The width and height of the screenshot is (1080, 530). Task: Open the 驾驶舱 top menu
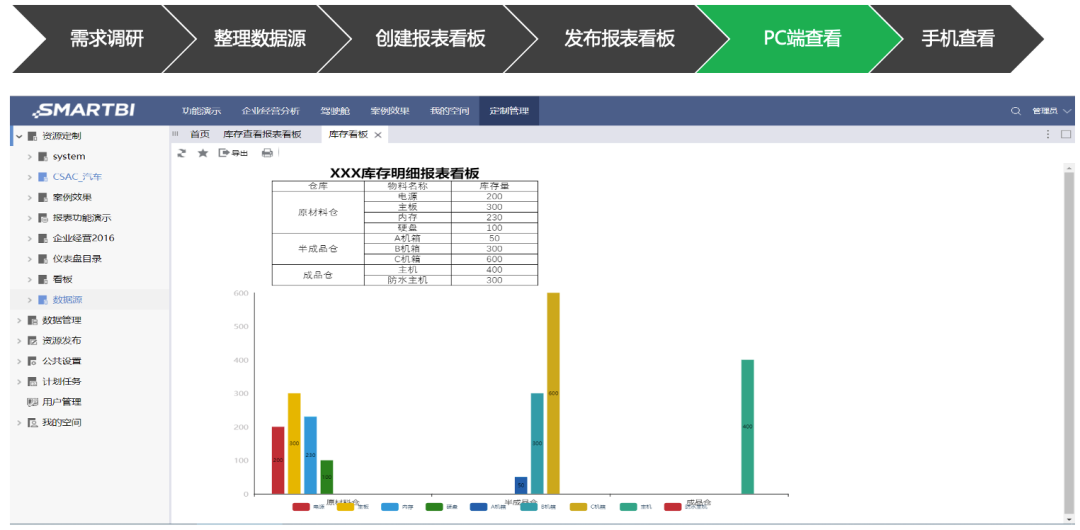pyautogui.click(x=335, y=111)
